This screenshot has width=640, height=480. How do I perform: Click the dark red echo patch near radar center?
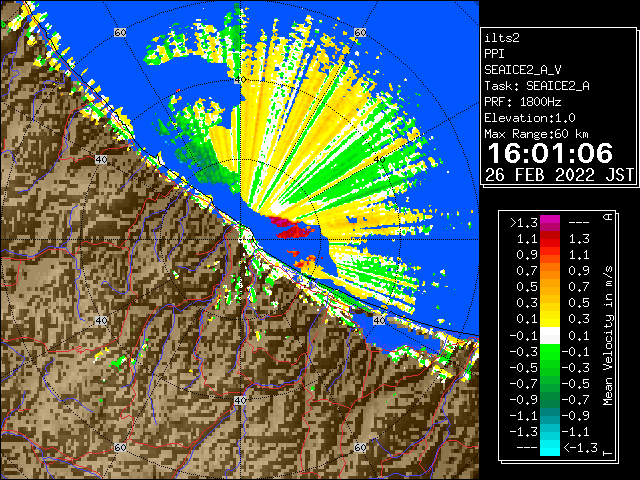(x=296, y=233)
